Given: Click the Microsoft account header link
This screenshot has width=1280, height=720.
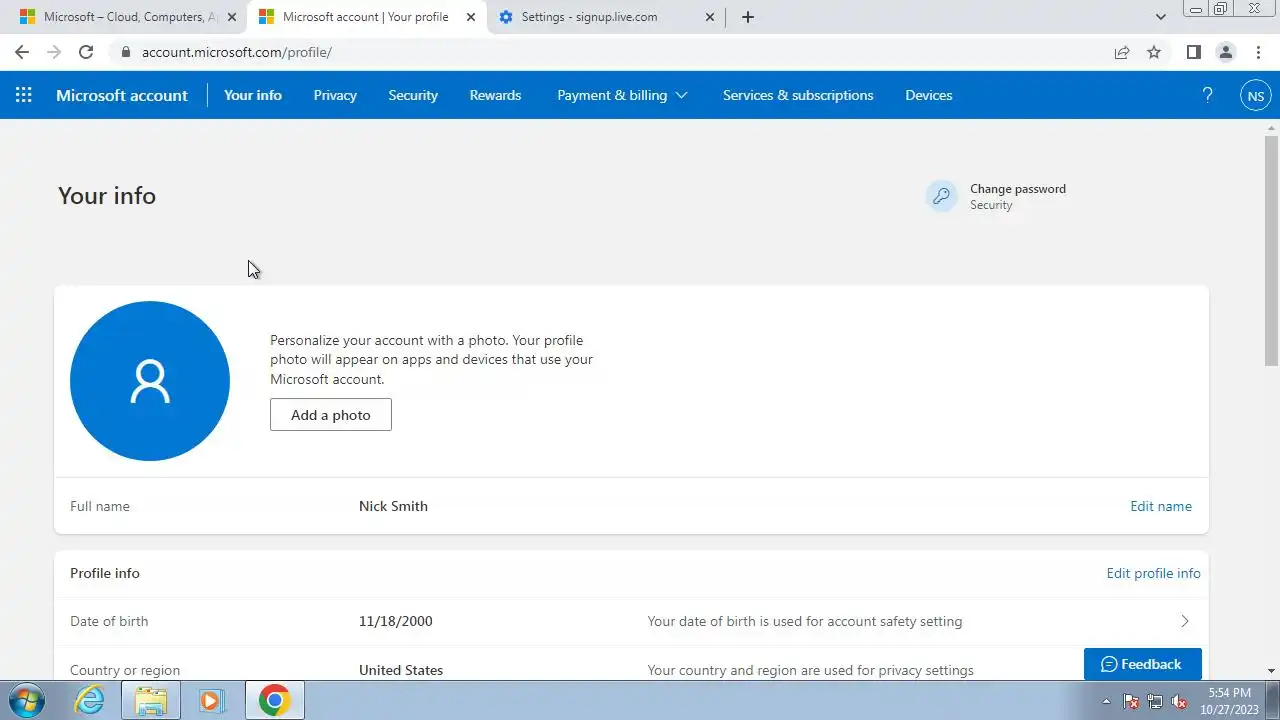Looking at the screenshot, I should 122,95.
